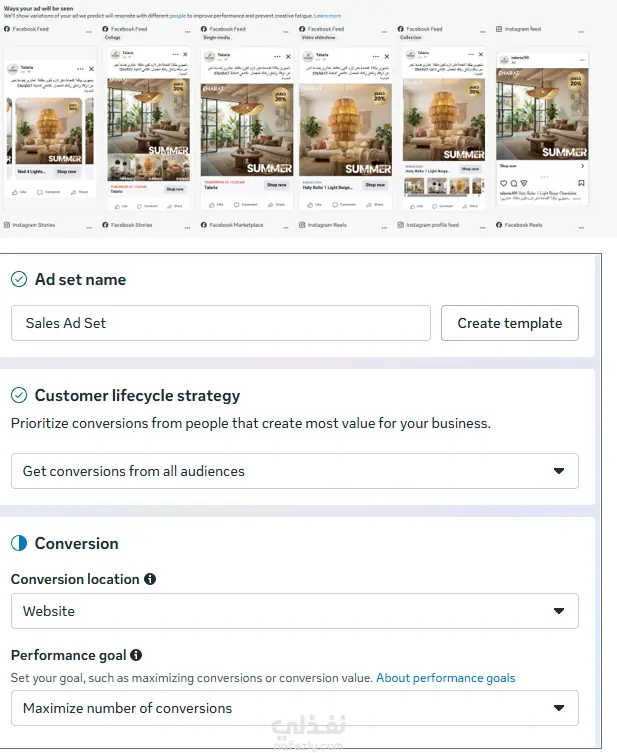Select the Facebook Marketplace placement label
This screenshot has height=753, width=617.
click(x=236, y=225)
